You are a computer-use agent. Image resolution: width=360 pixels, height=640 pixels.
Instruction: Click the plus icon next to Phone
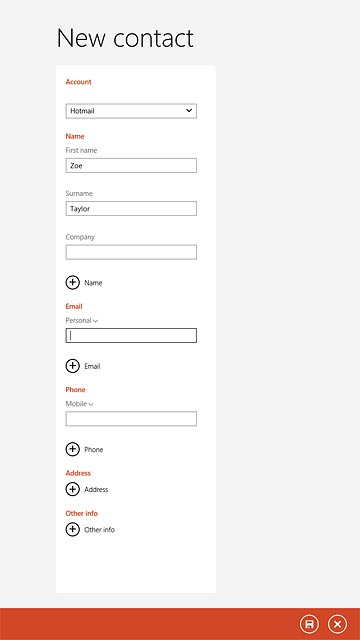pyautogui.click(x=72, y=449)
